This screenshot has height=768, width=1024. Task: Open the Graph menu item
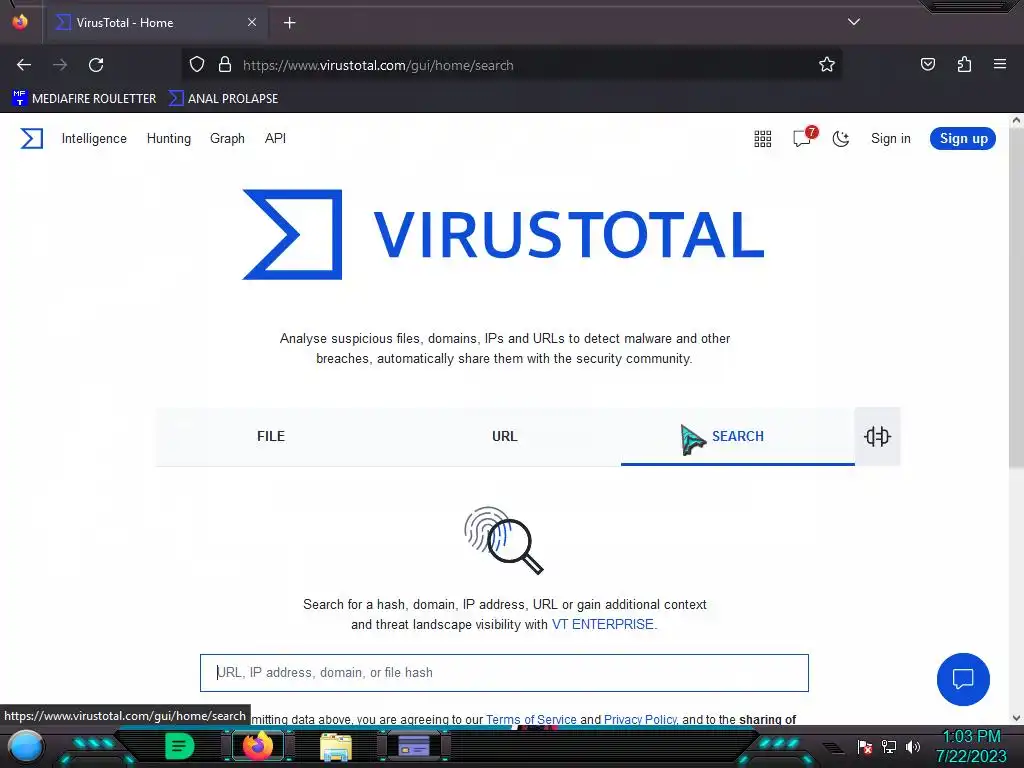[227, 138]
